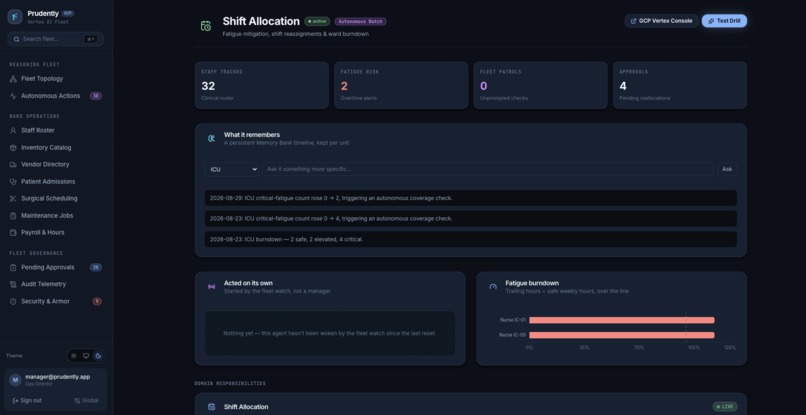Click the Shift Allocation calendar-clock header icon
Screen dimensions: 806x415
206,26
